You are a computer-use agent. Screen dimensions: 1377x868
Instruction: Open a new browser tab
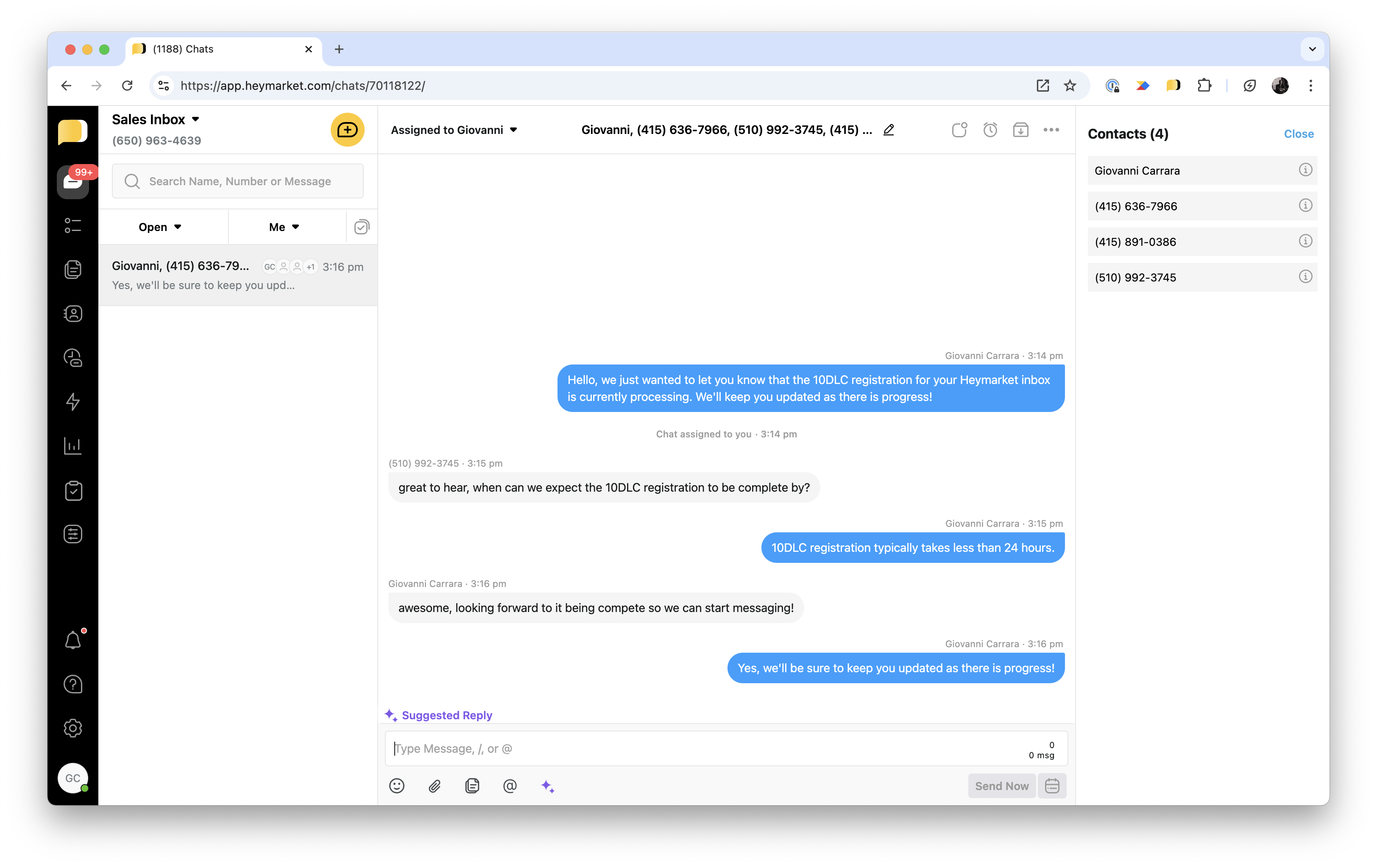(x=339, y=49)
